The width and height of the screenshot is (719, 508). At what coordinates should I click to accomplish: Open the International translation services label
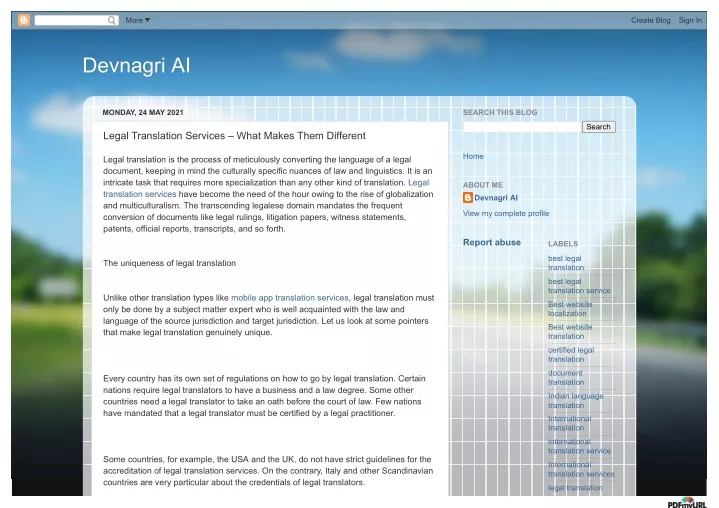coord(581,469)
